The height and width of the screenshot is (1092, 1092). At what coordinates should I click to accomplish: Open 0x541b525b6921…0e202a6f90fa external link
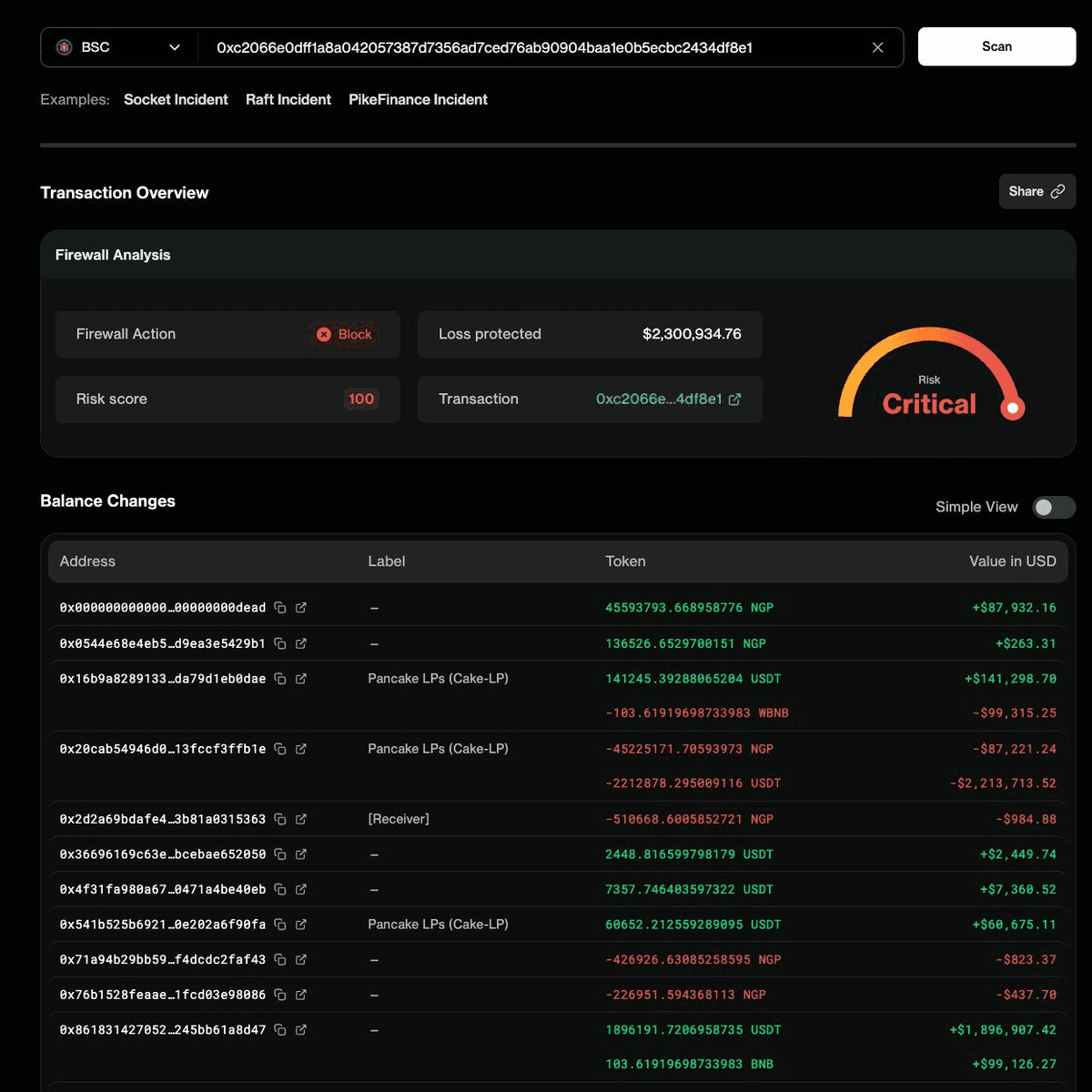pos(301,925)
